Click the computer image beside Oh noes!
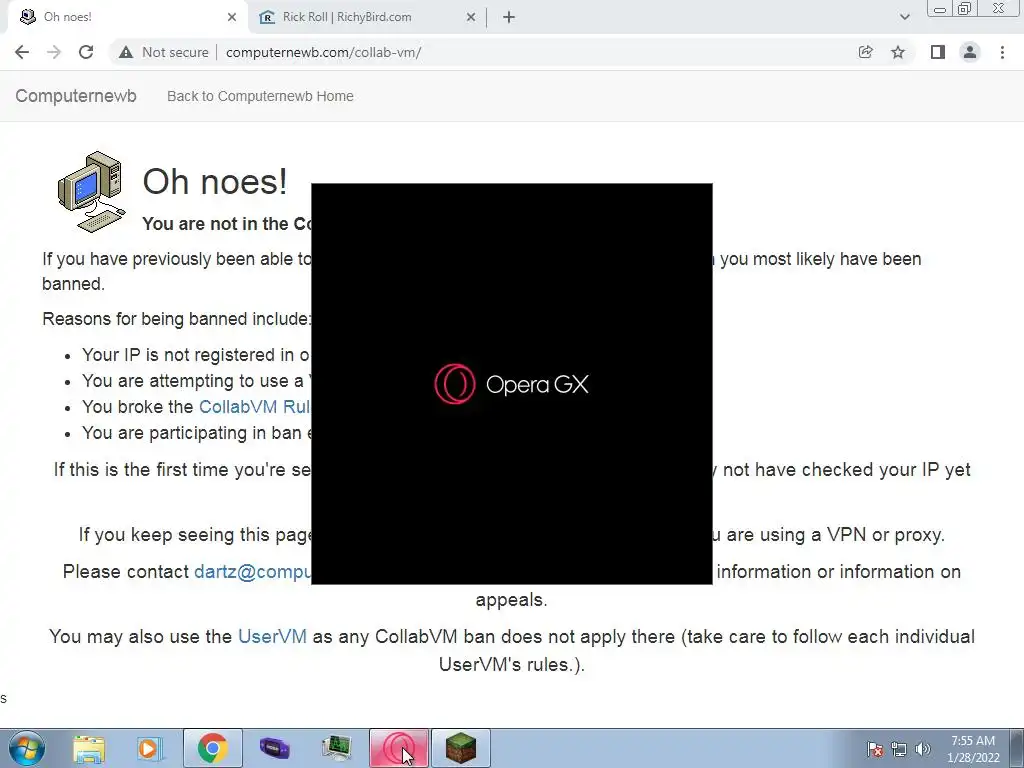The image size is (1024, 768). pyautogui.click(x=91, y=191)
